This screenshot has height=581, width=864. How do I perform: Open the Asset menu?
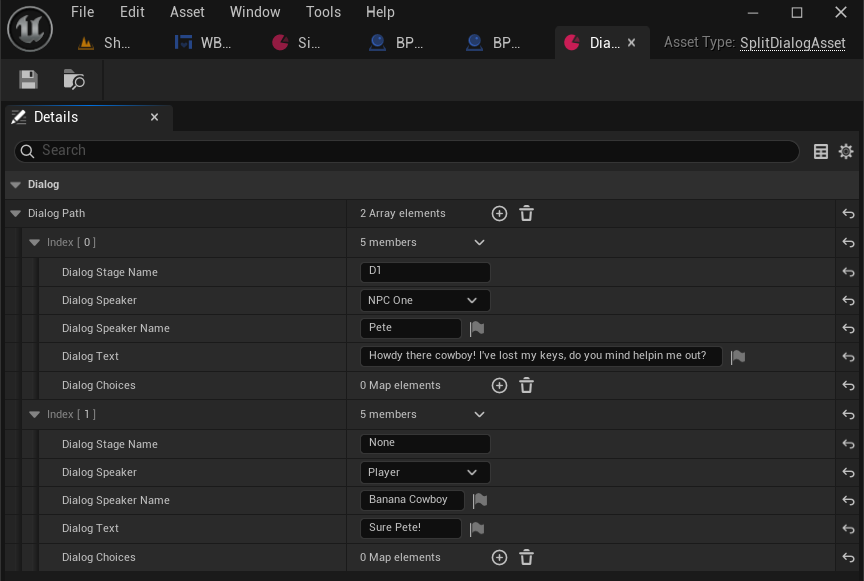(x=187, y=12)
